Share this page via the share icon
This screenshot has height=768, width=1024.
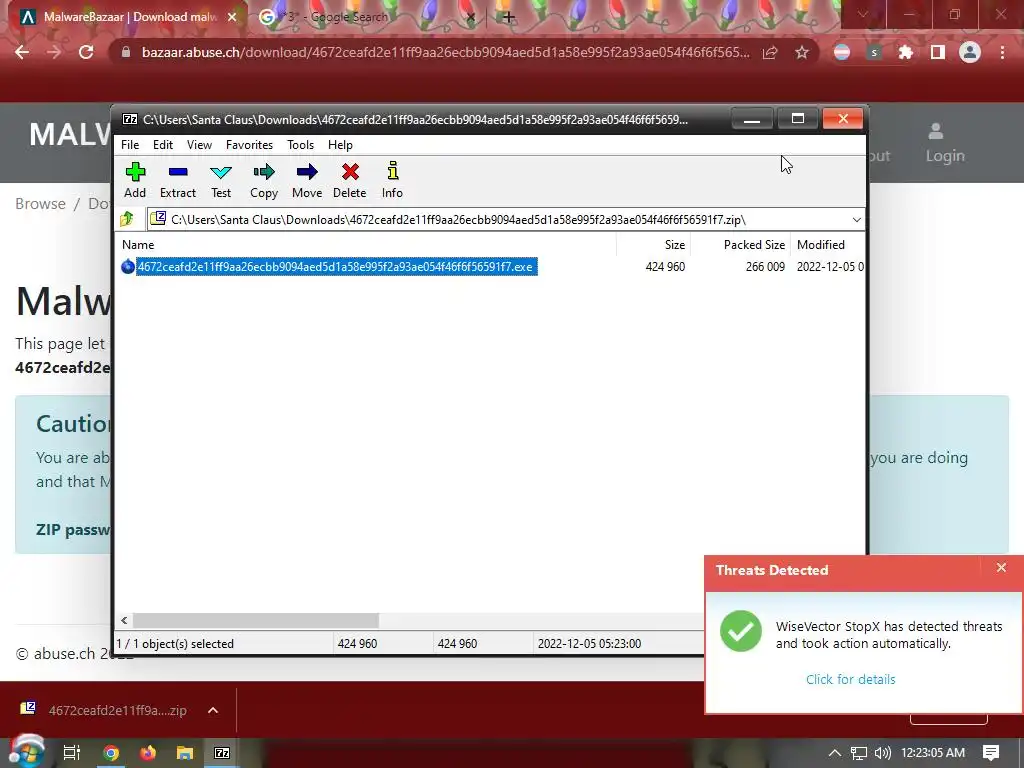[x=770, y=52]
